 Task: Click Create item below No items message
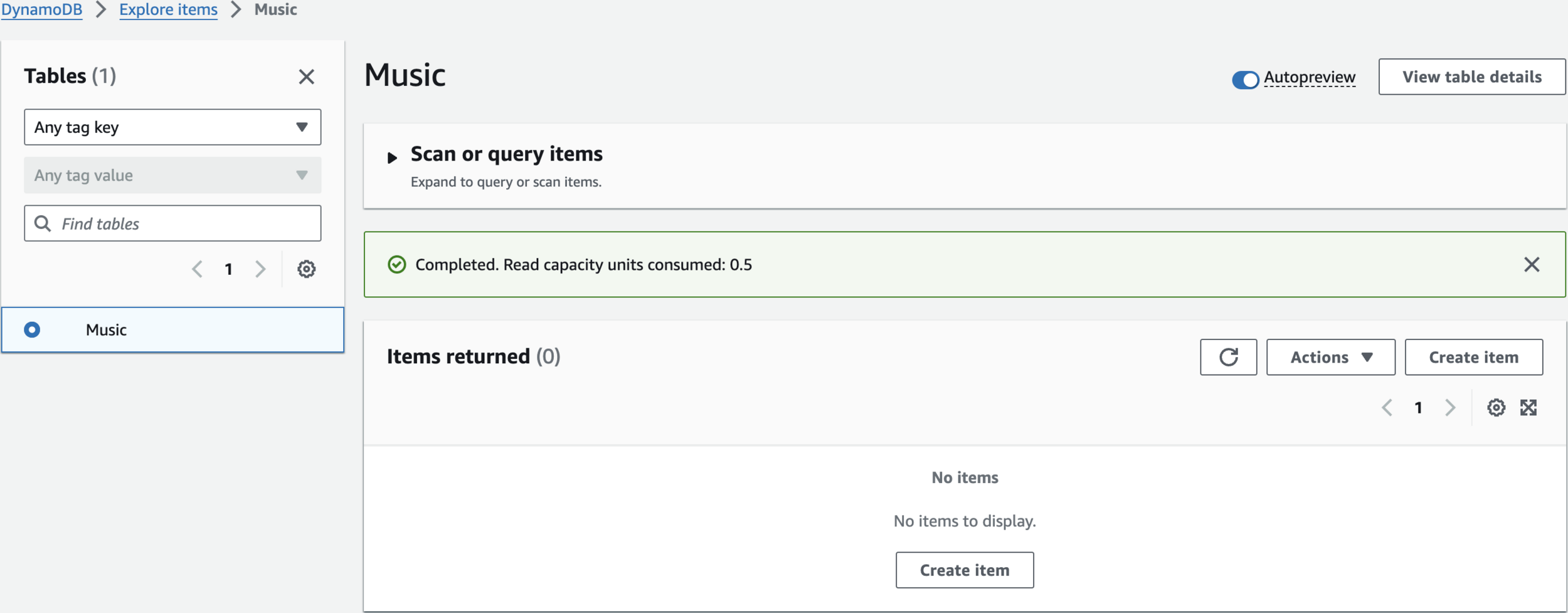pos(964,570)
